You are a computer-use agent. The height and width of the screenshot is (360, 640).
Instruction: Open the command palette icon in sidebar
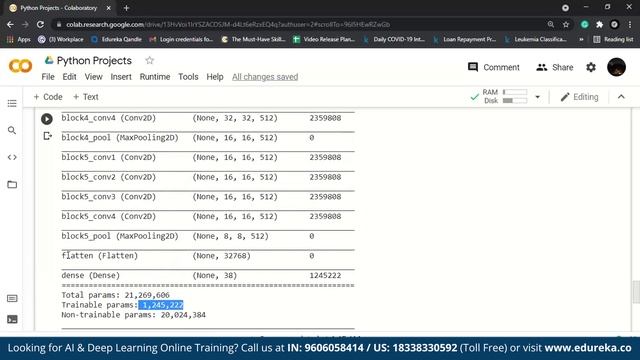[12, 298]
